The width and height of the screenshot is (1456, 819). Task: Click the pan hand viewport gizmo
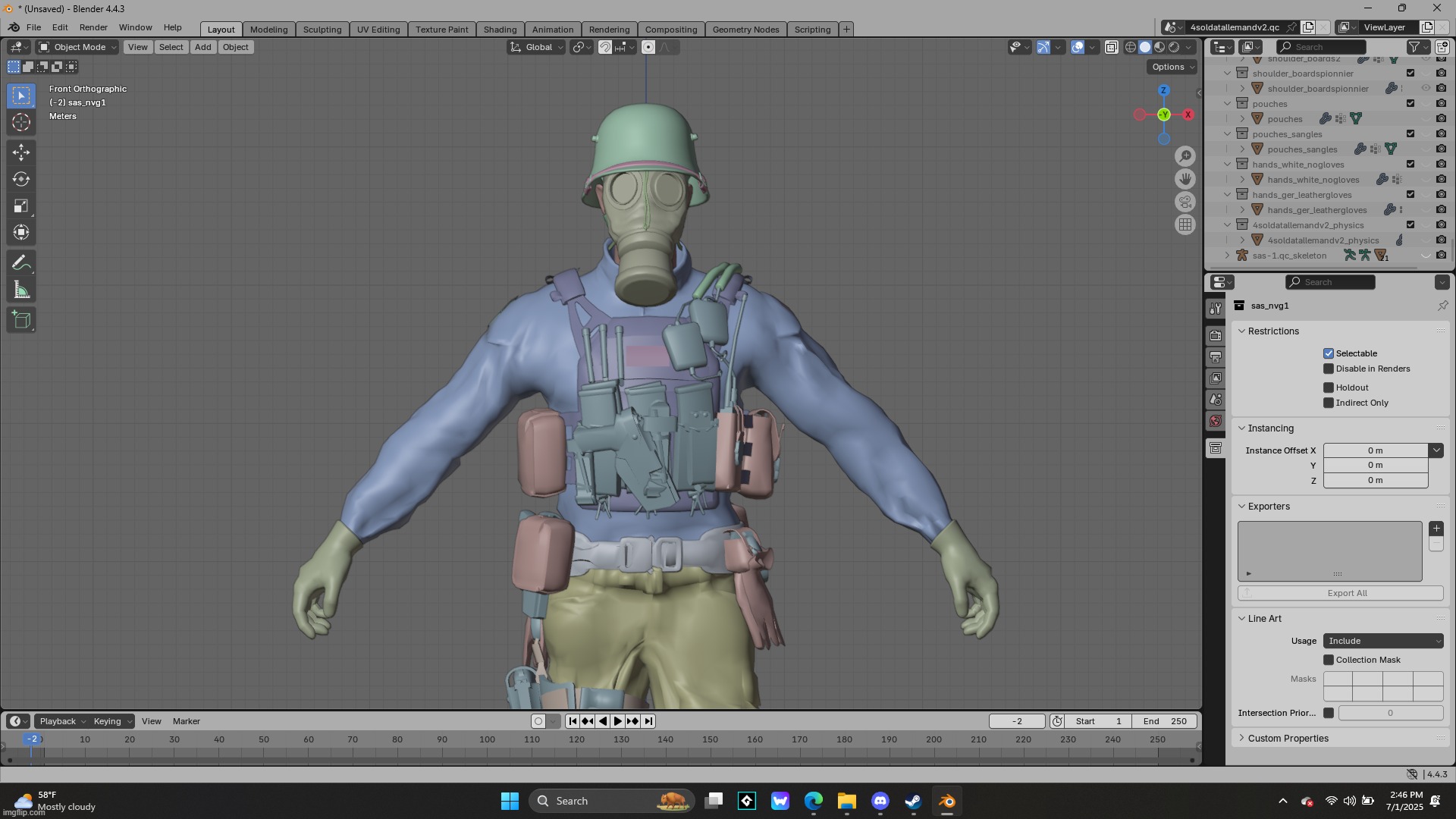1185,179
